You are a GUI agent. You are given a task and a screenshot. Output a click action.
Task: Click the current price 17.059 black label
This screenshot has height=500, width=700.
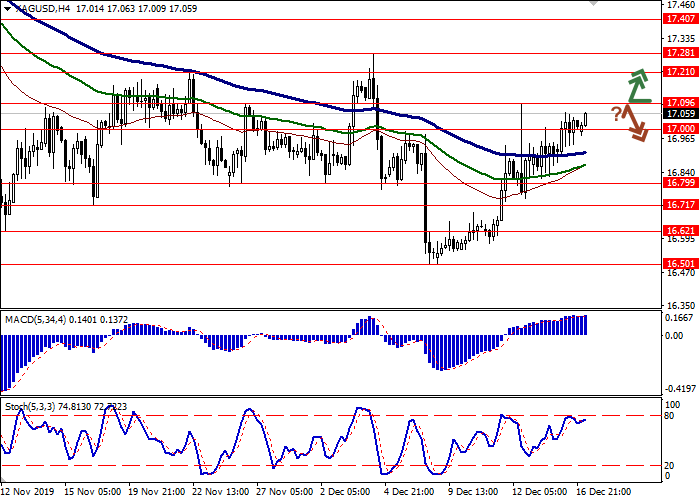pos(680,114)
